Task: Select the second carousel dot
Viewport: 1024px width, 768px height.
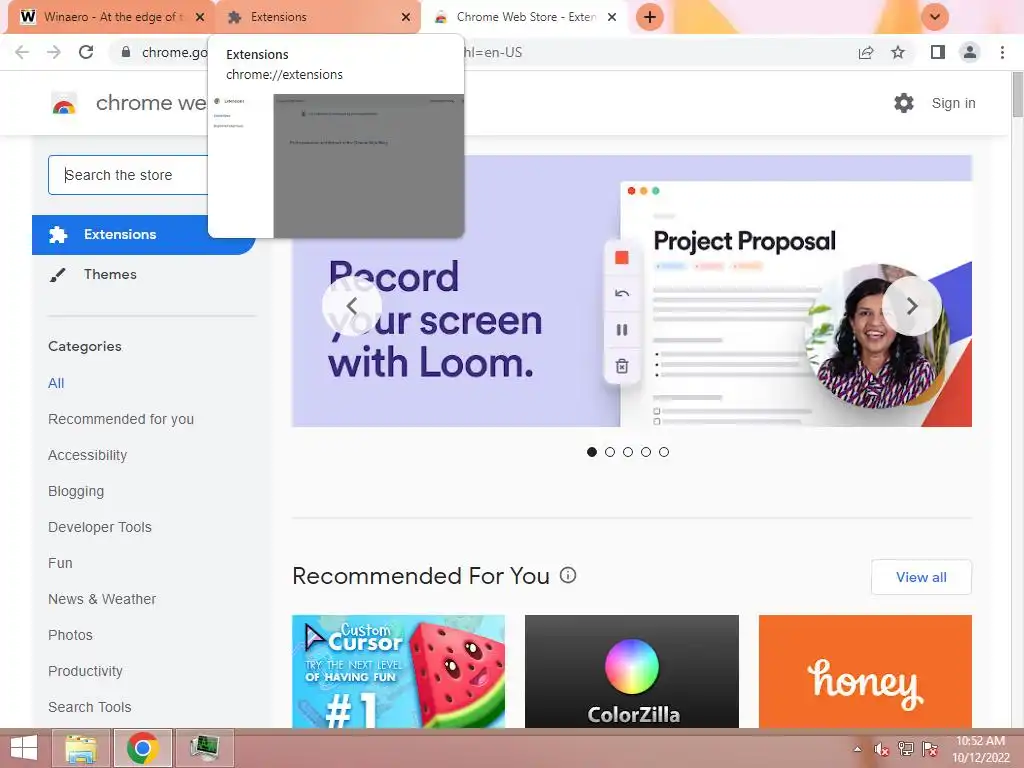Action: [610, 452]
